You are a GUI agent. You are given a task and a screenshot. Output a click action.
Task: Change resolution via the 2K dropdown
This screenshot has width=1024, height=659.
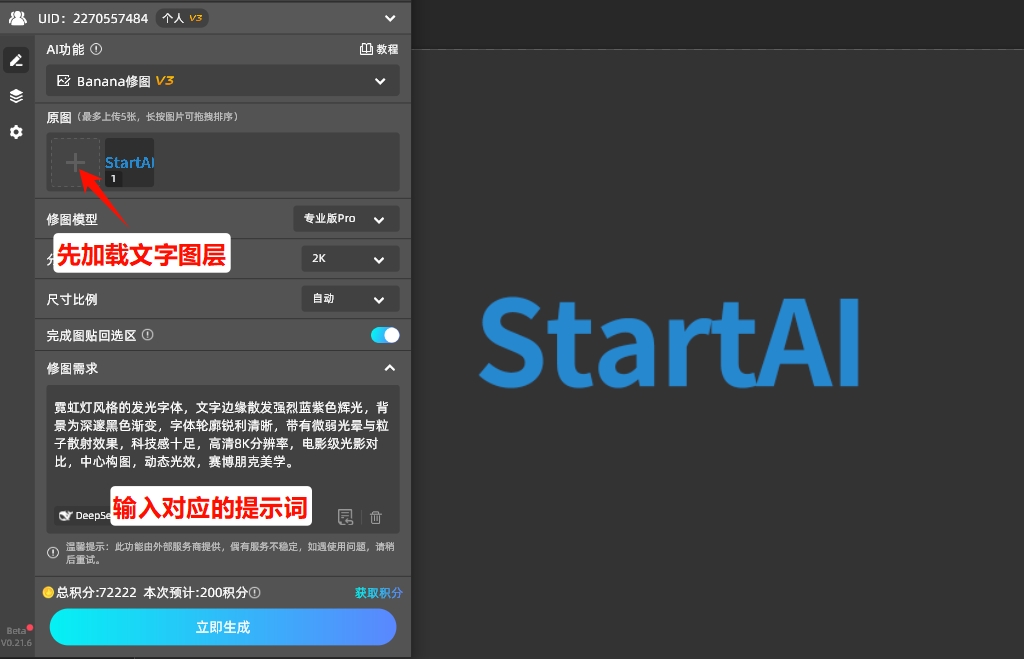pyautogui.click(x=350, y=258)
